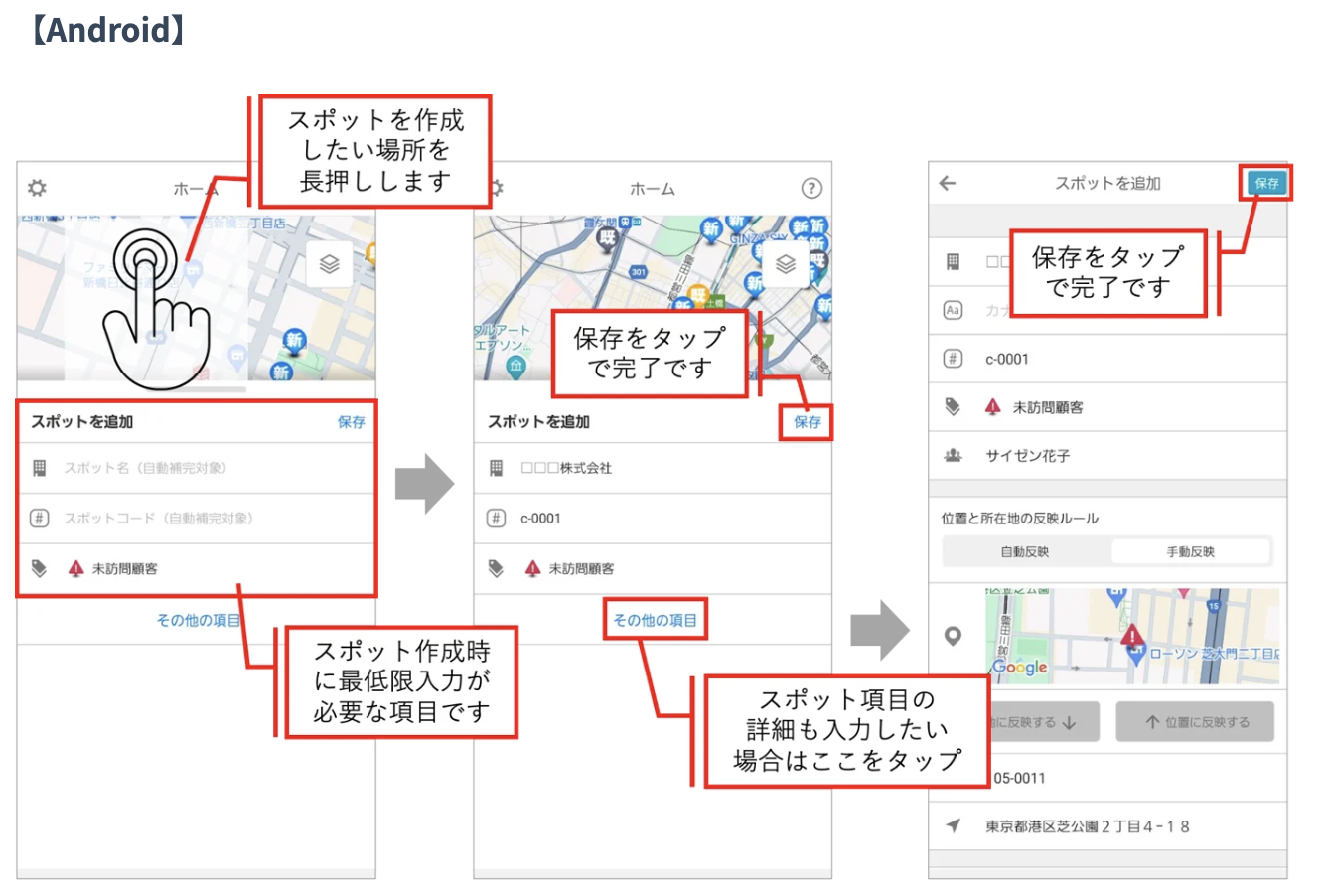The height and width of the screenshot is (896, 1325).
Task: Focus the スポットコード（自動補完対象） field
Action: (197, 519)
